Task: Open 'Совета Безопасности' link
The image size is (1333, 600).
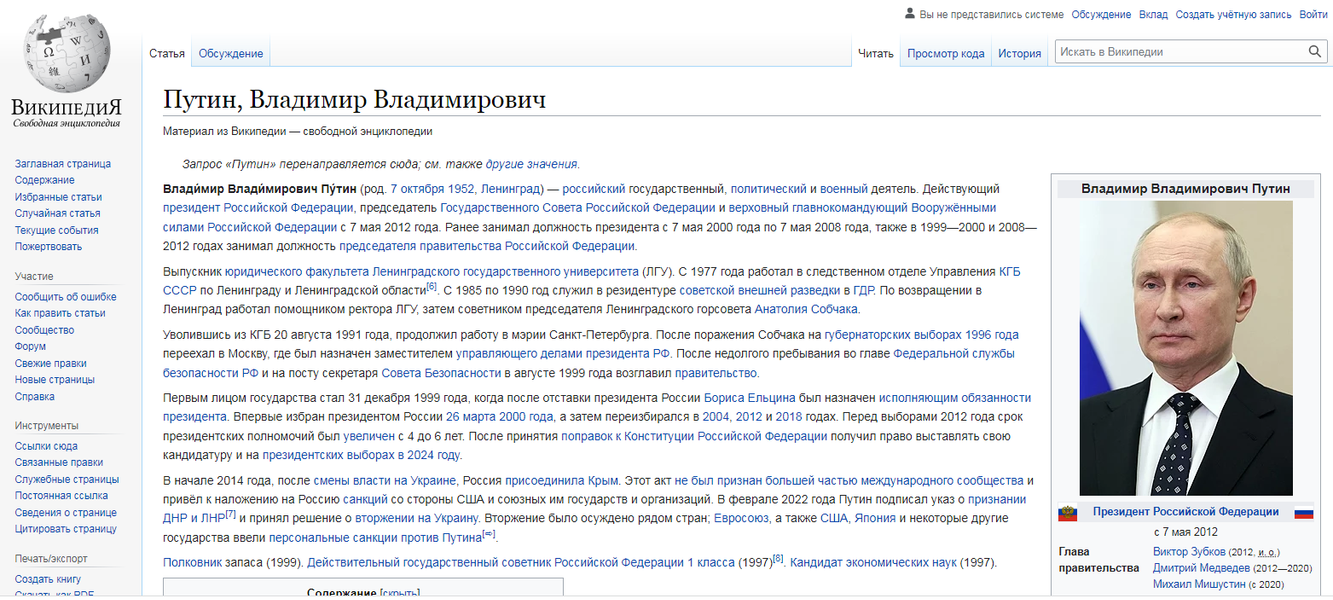Action: point(441,373)
